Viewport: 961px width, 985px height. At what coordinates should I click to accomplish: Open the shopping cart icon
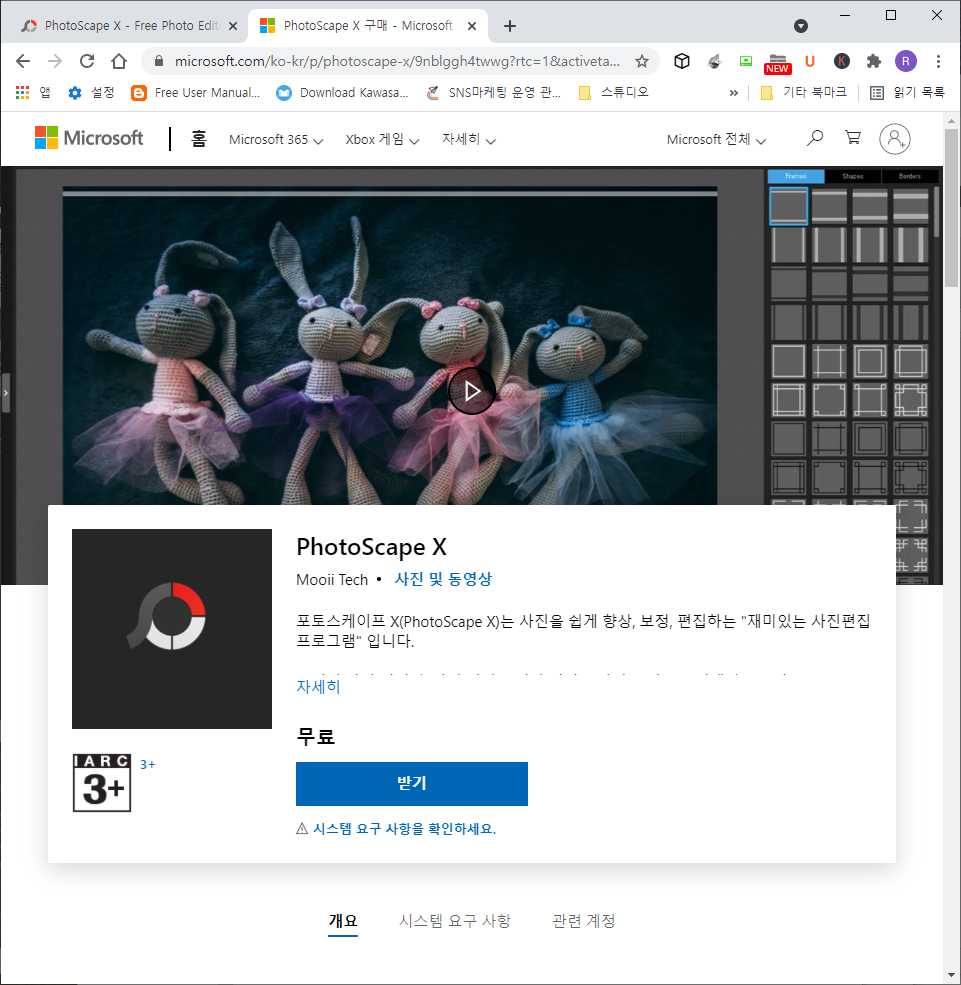852,138
